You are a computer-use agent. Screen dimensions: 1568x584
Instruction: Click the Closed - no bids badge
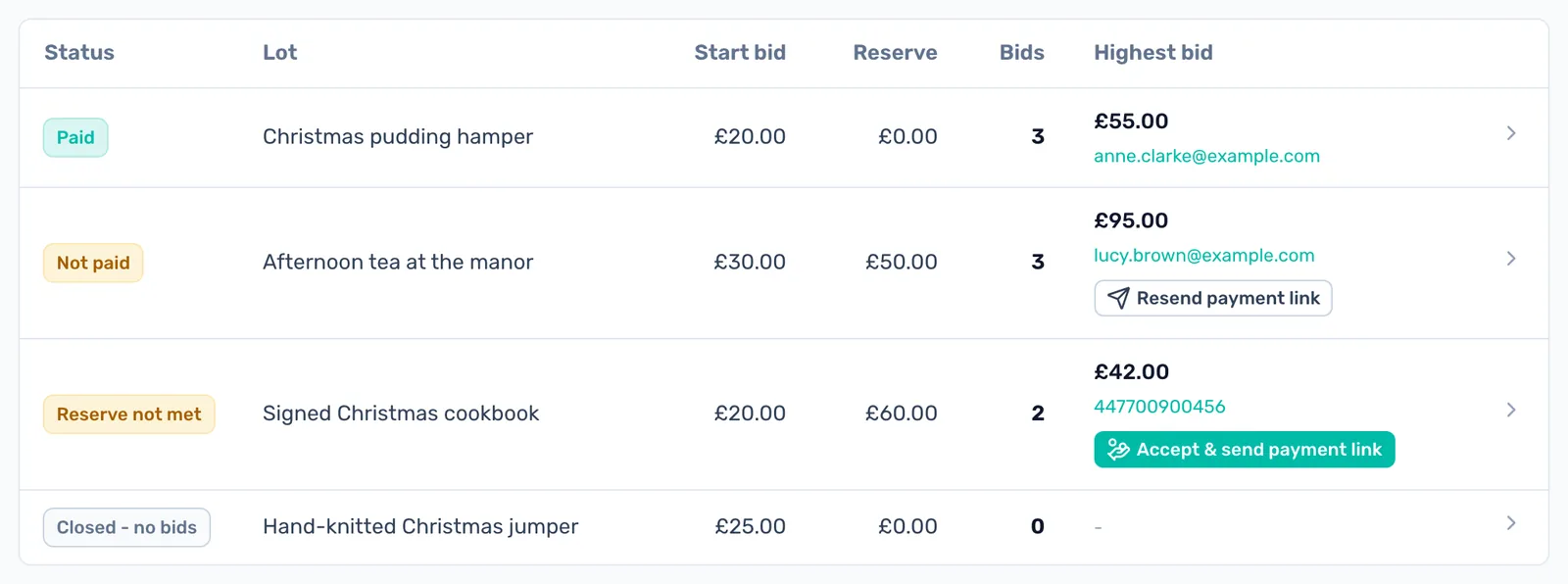tap(126, 527)
